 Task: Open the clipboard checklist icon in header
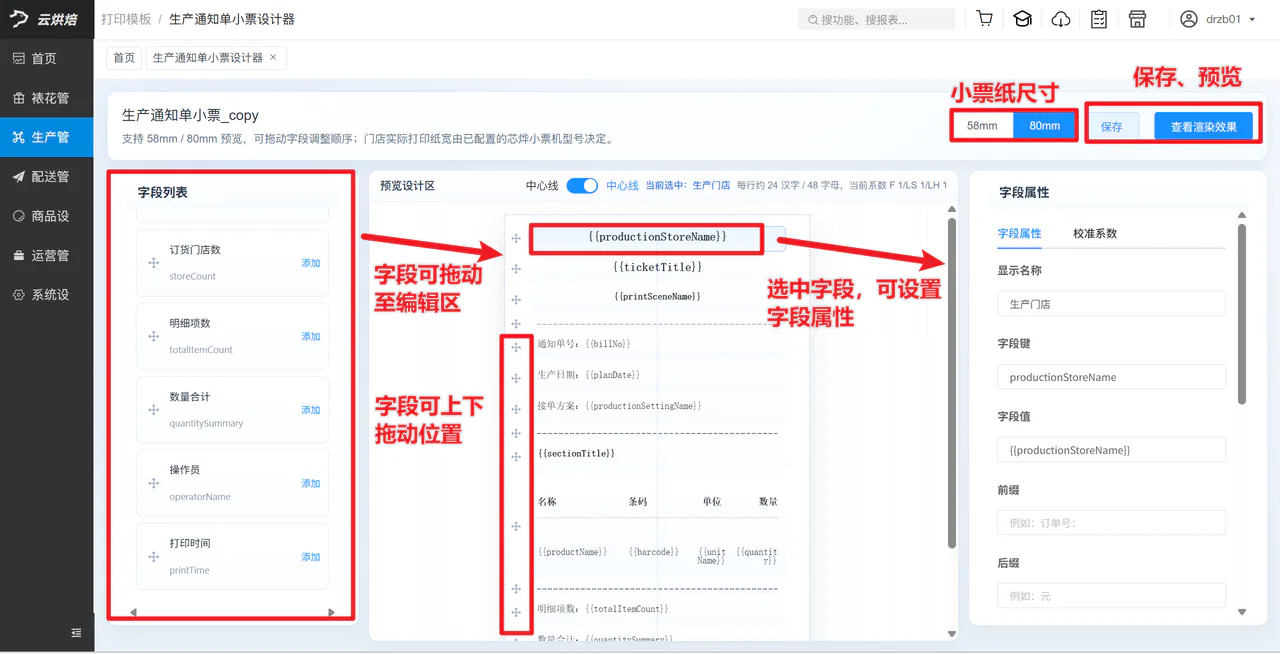(1099, 19)
